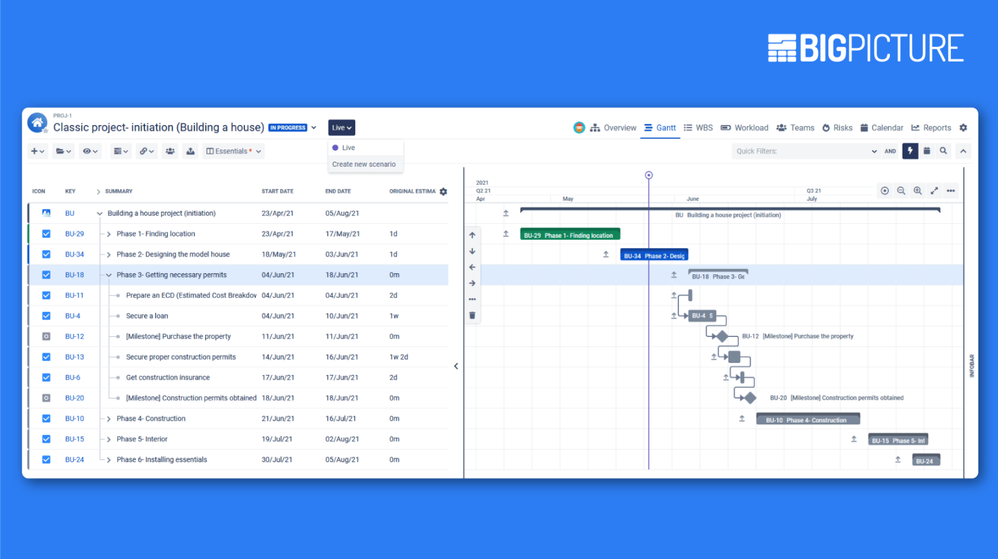
Task: Switch to the Gantt tab
Action: 660,128
